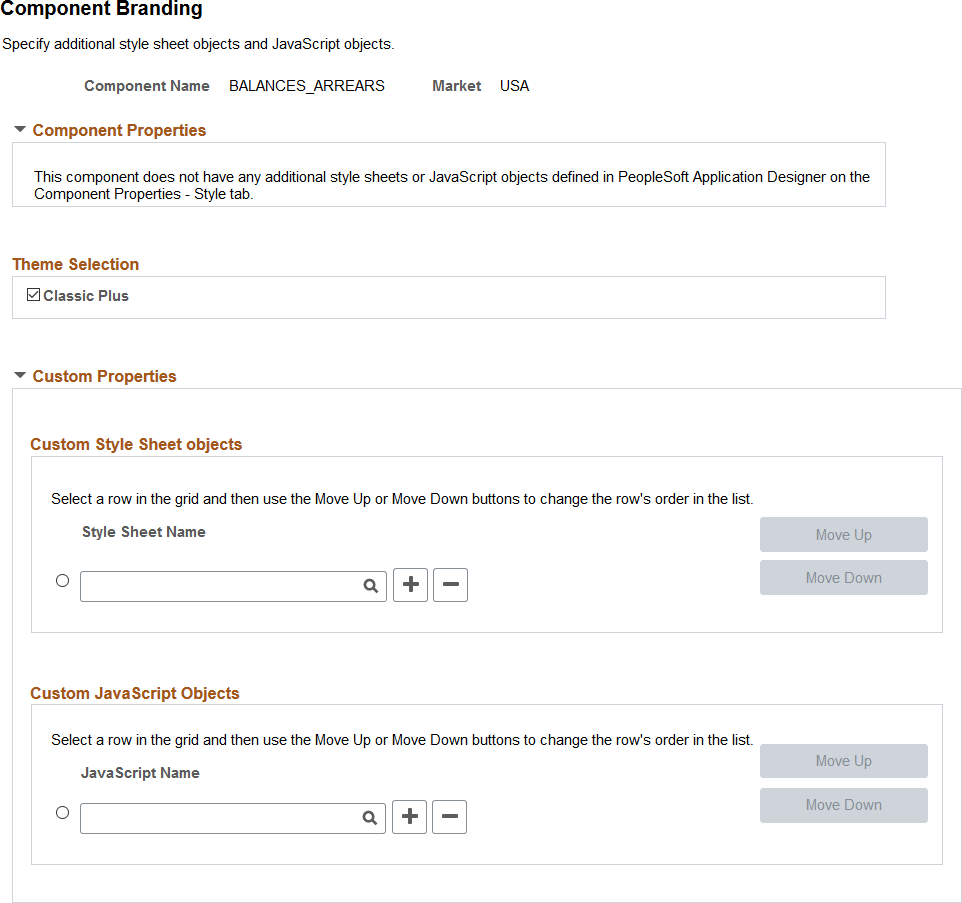Delete the JavaScript row with the minus icon
Viewport: 962px width, 903px height.
point(449,817)
